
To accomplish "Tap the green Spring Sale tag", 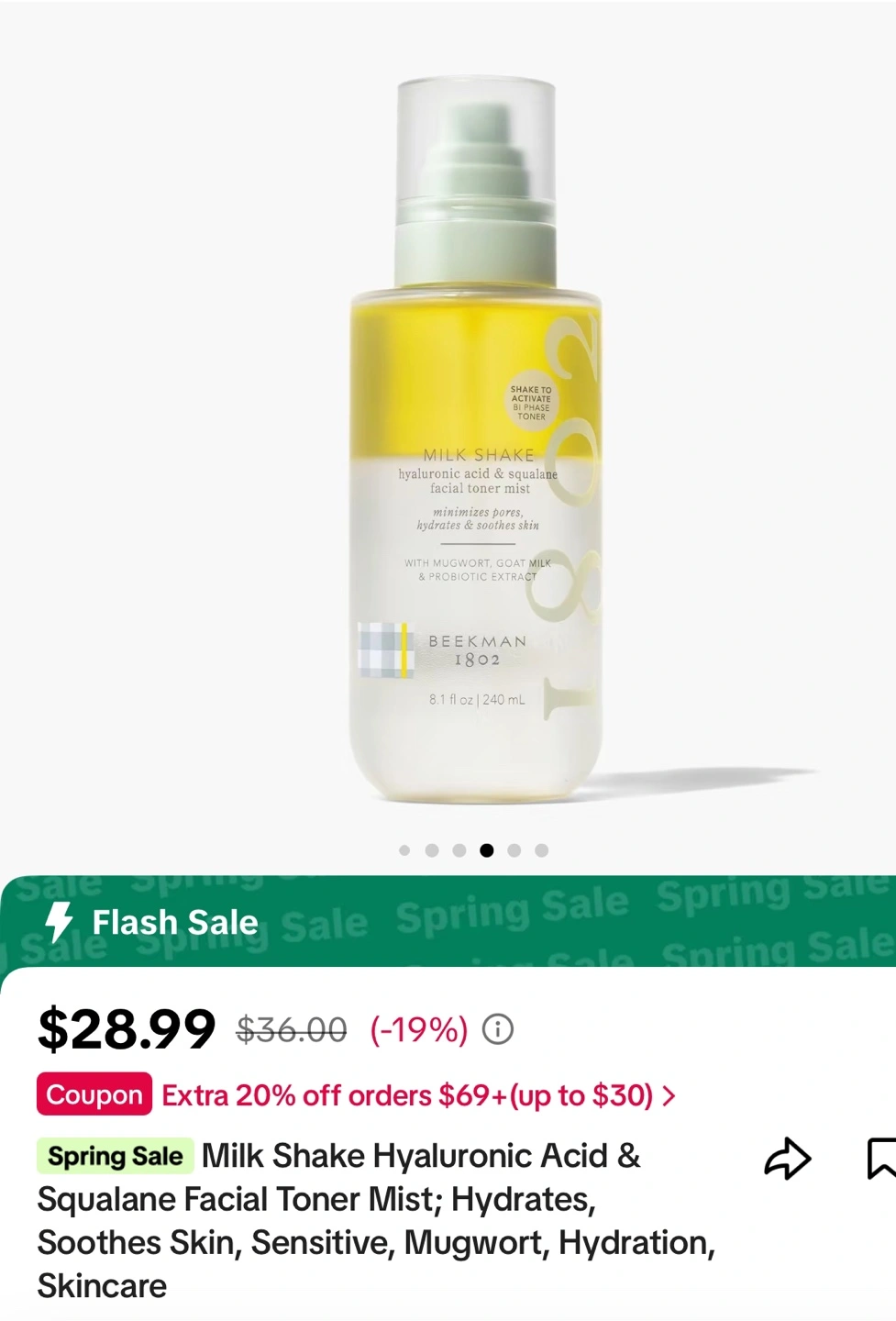I will point(116,1156).
